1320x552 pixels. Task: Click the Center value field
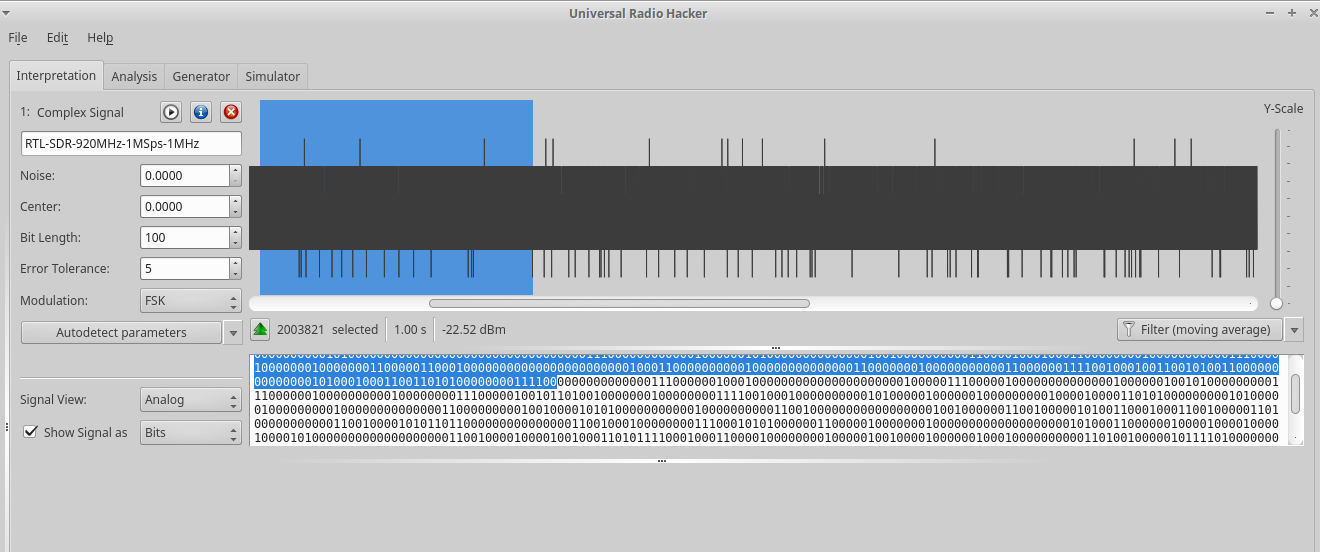185,206
